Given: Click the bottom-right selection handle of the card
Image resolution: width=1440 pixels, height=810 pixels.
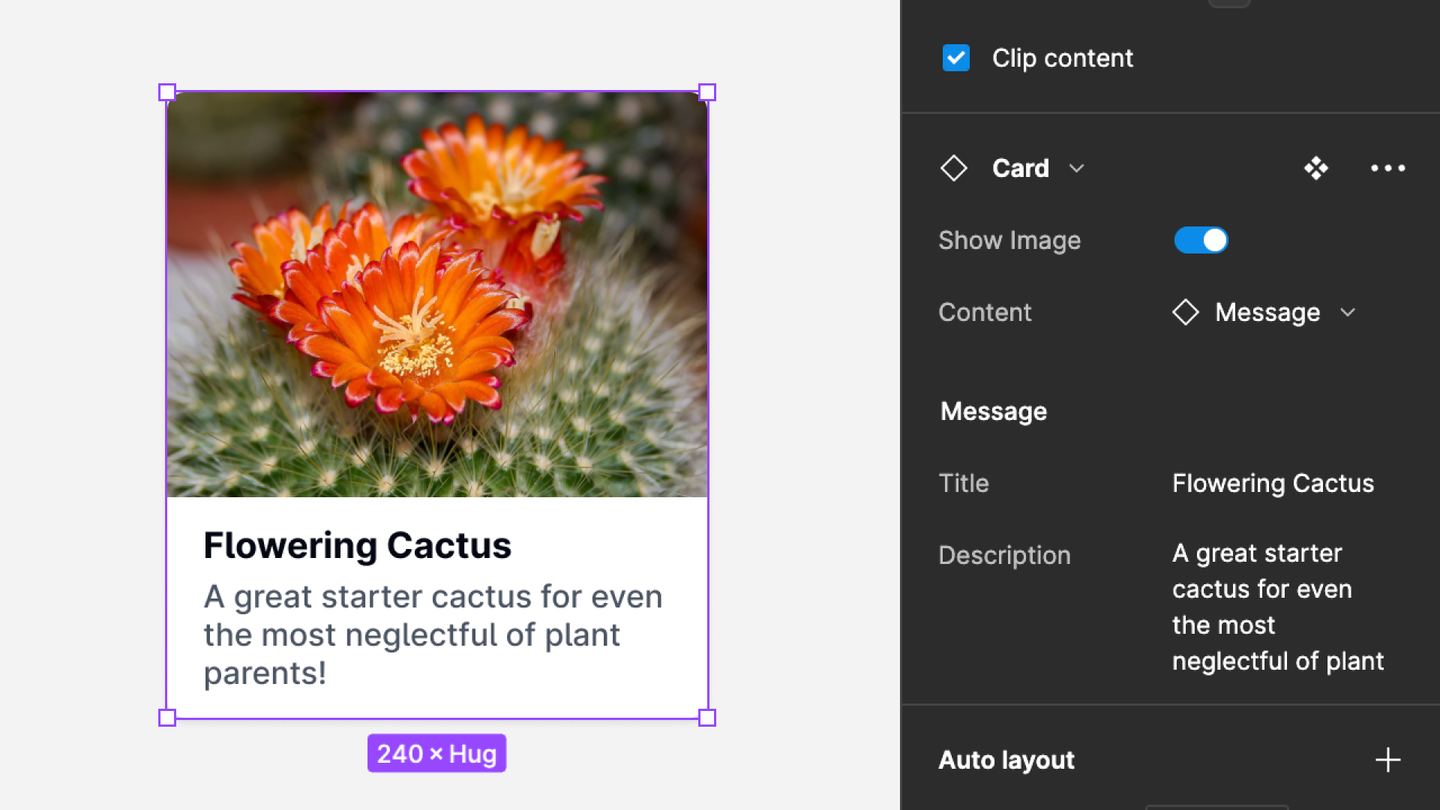Looking at the screenshot, I should (x=707, y=717).
